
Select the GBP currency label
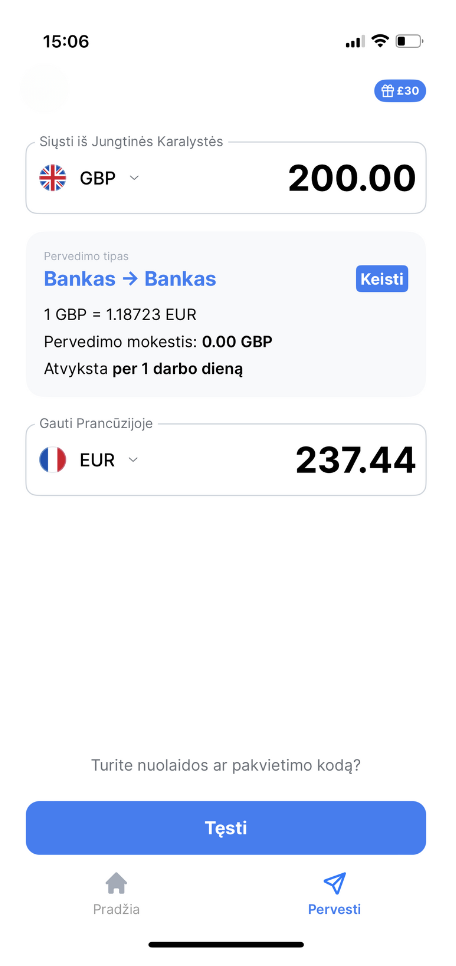97,178
